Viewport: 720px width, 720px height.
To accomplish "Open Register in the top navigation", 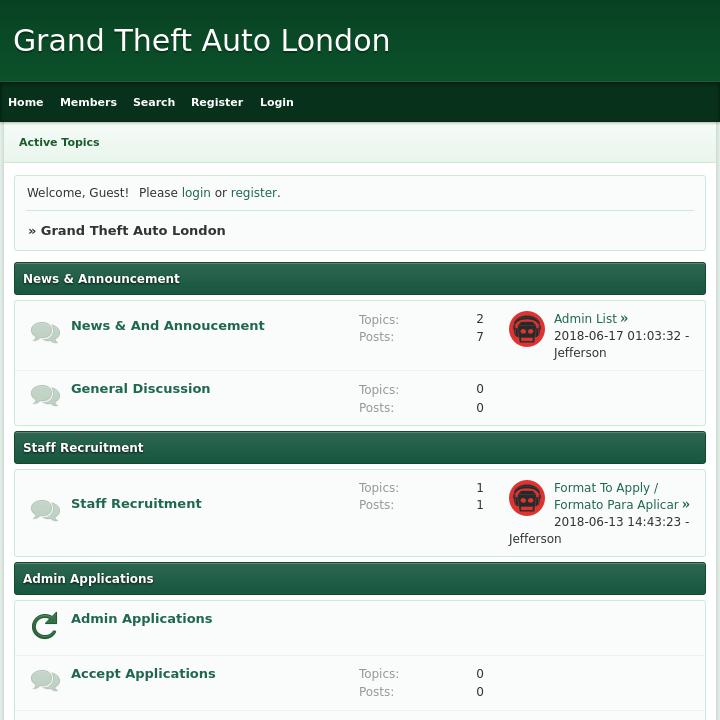I will 217,102.
